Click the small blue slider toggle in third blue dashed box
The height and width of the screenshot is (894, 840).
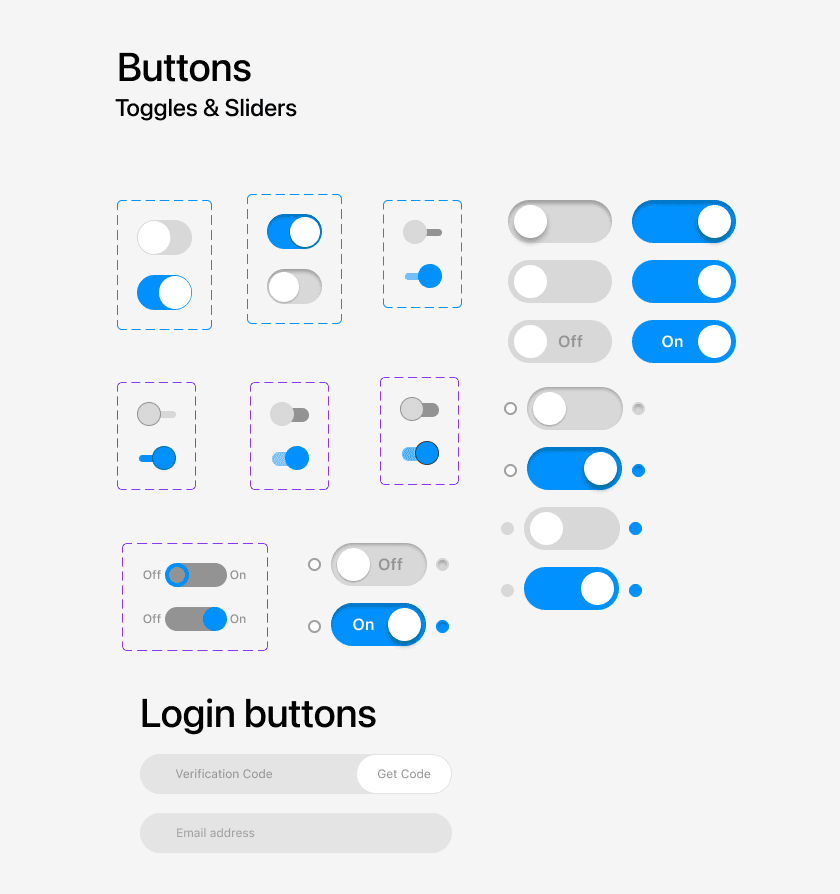423,276
